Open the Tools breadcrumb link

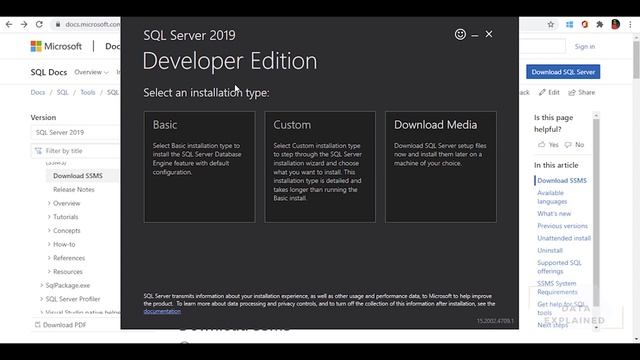[x=87, y=92]
